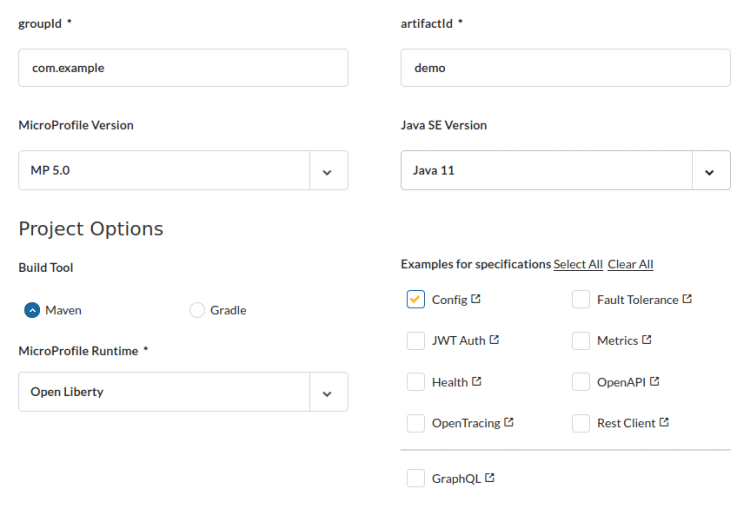This screenshot has height=515, width=750.
Task: Click the GraphQL label text
Action: pos(456,479)
